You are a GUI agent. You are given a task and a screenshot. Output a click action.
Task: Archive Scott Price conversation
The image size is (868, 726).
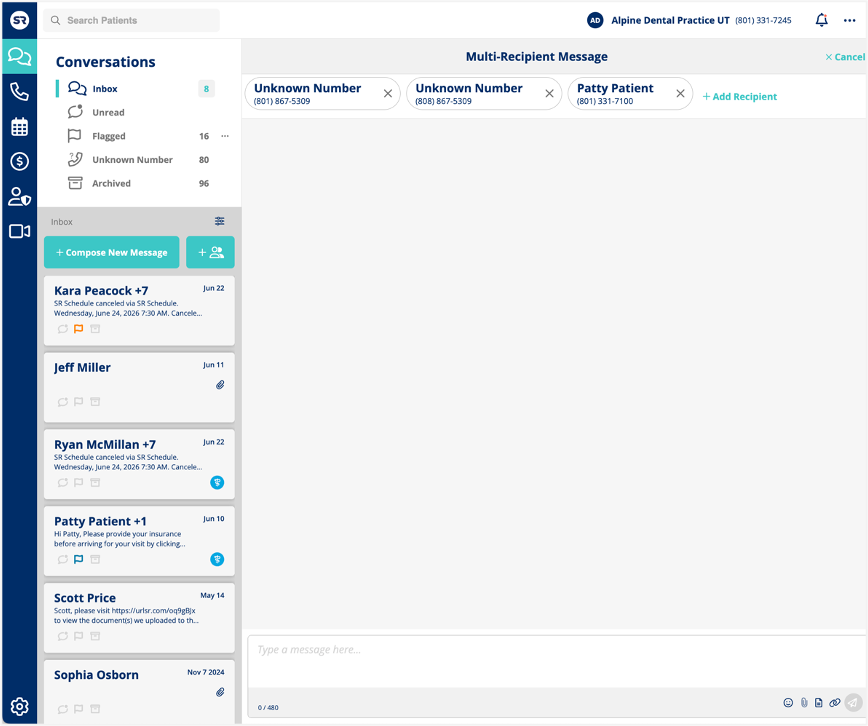(95, 636)
